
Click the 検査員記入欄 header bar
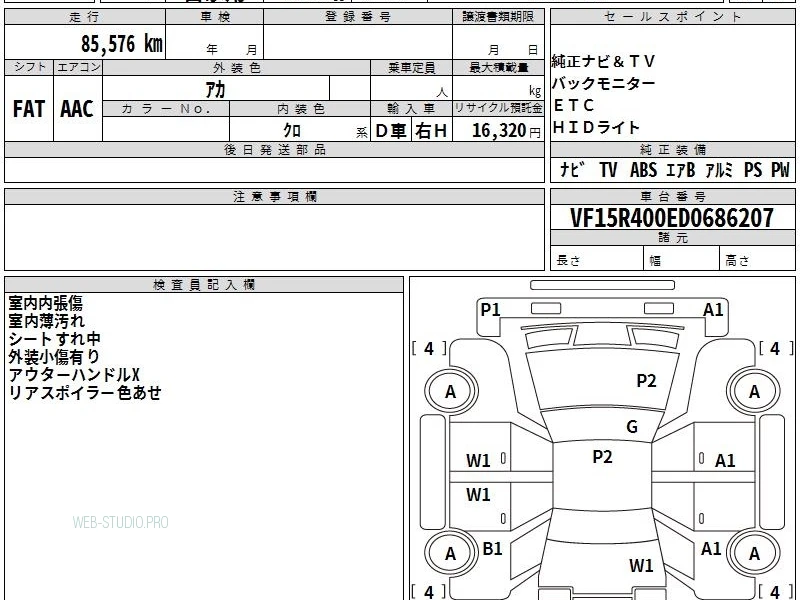(204, 285)
